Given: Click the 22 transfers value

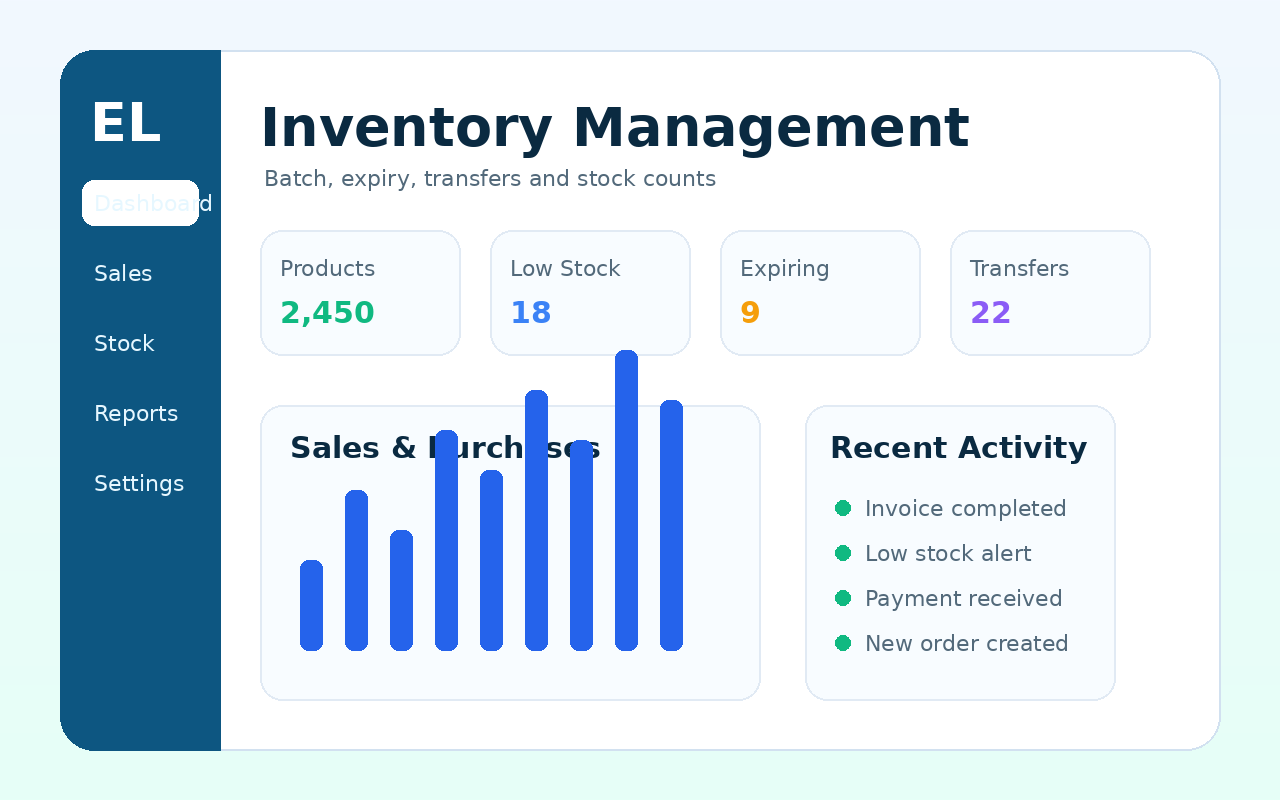Looking at the screenshot, I should 991,313.
